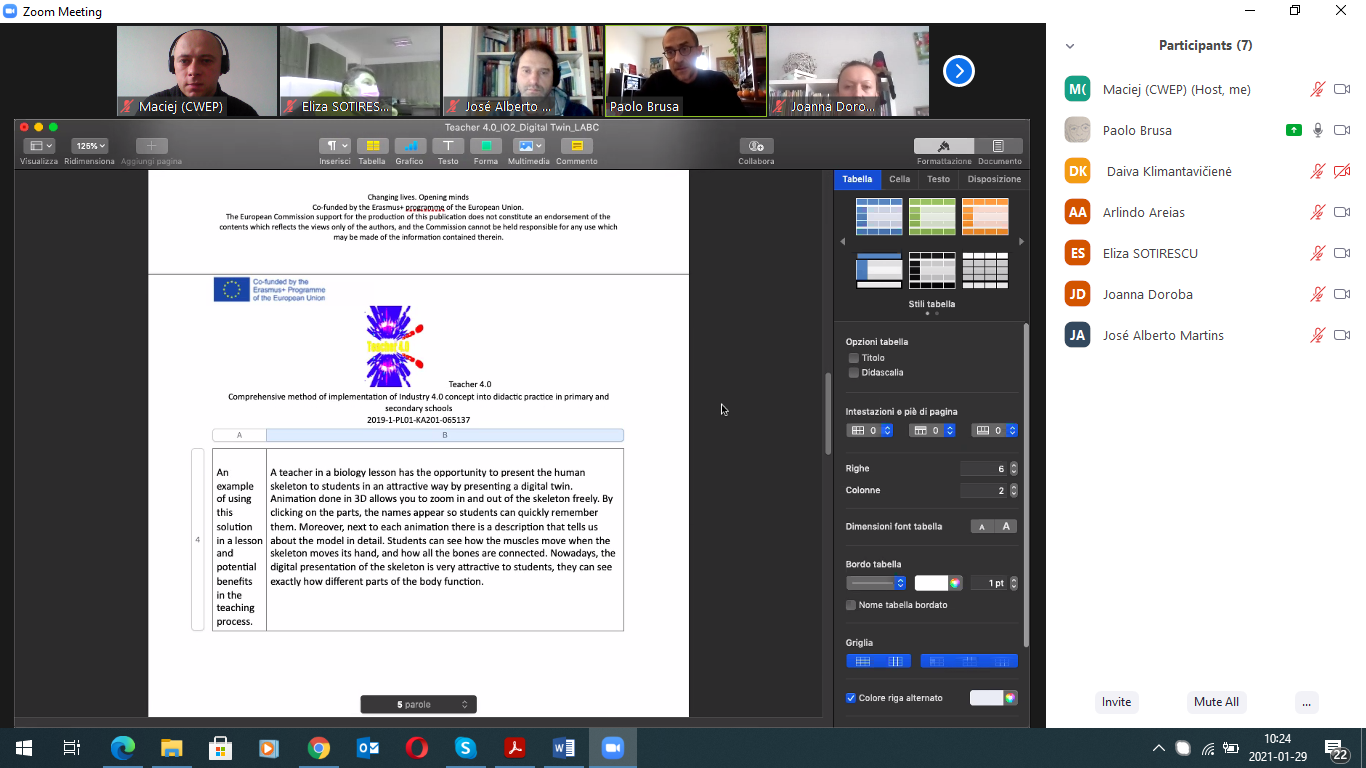Click the Formattazione brush icon
Screen dimensions: 1366x768
point(942,146)
